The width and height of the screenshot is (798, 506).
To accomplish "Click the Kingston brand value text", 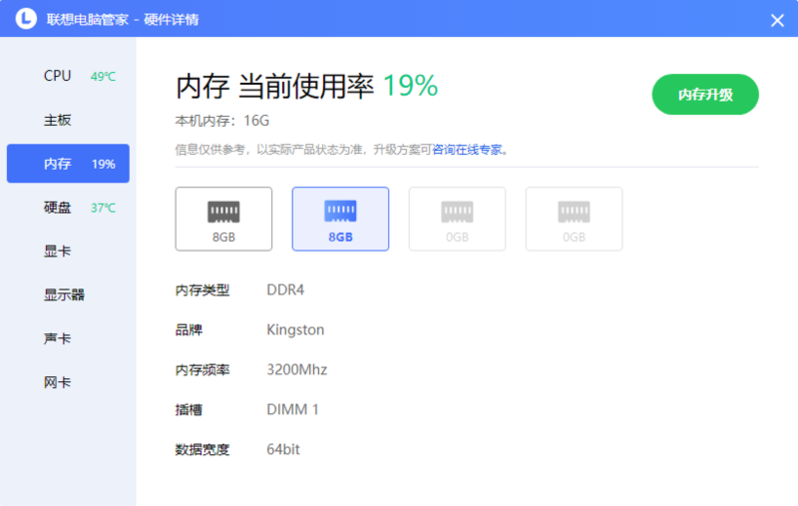I will tap(295, 330).
